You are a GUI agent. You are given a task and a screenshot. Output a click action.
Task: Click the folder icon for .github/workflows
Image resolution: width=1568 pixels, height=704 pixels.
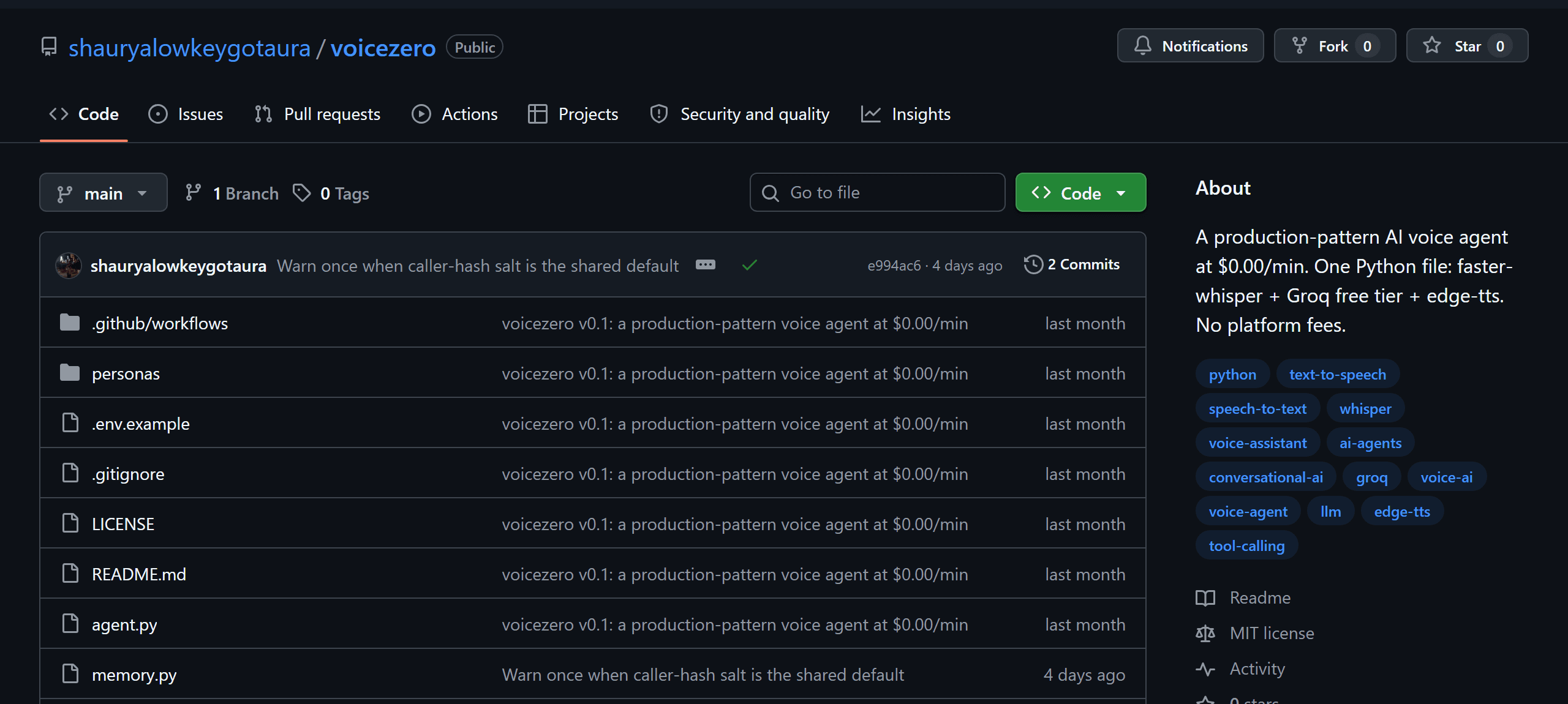pos(70,323)
